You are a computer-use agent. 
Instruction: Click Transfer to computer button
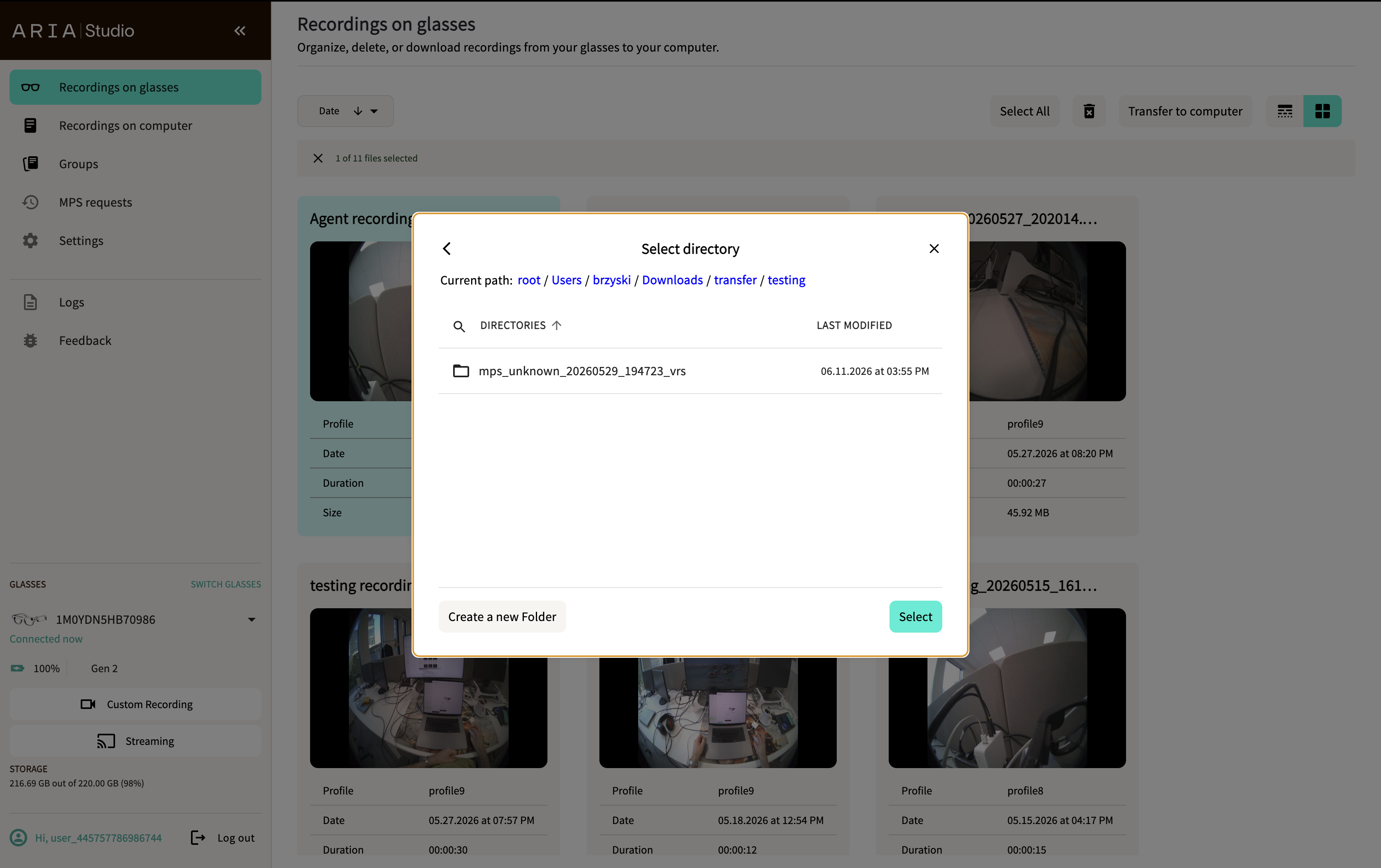click(x=1186, y=111)
